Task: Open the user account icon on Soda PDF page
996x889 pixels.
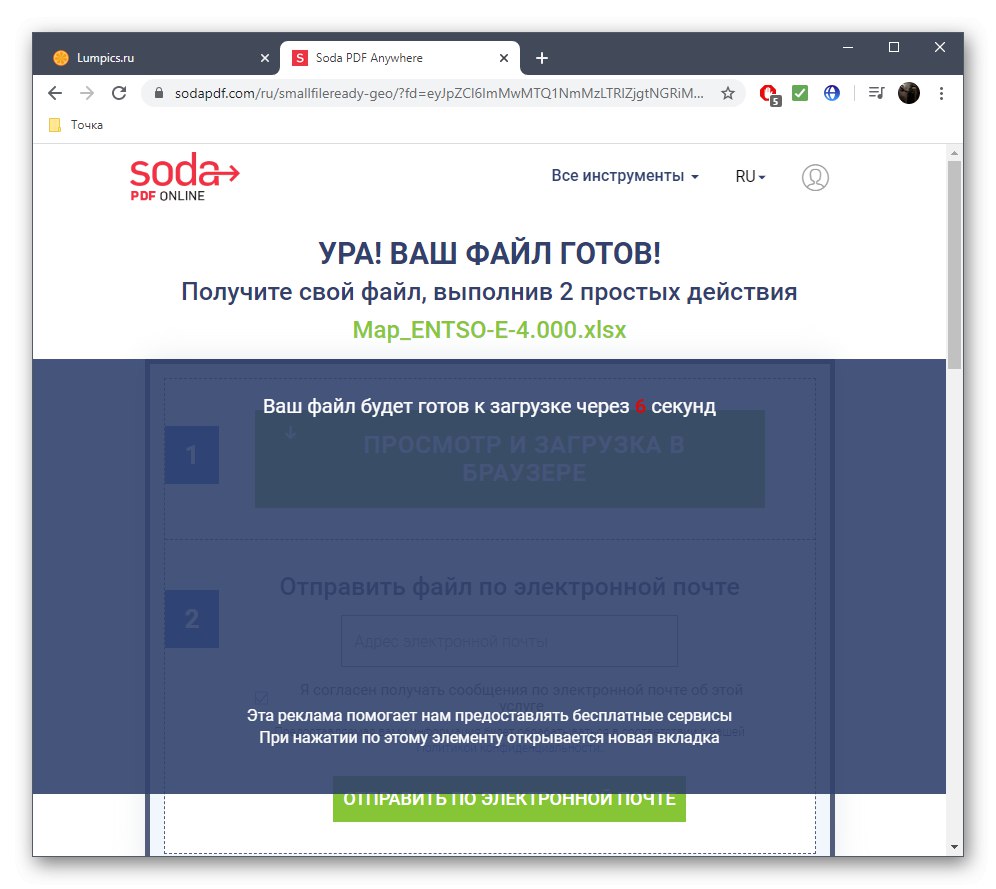Action: tap(815, 177)
